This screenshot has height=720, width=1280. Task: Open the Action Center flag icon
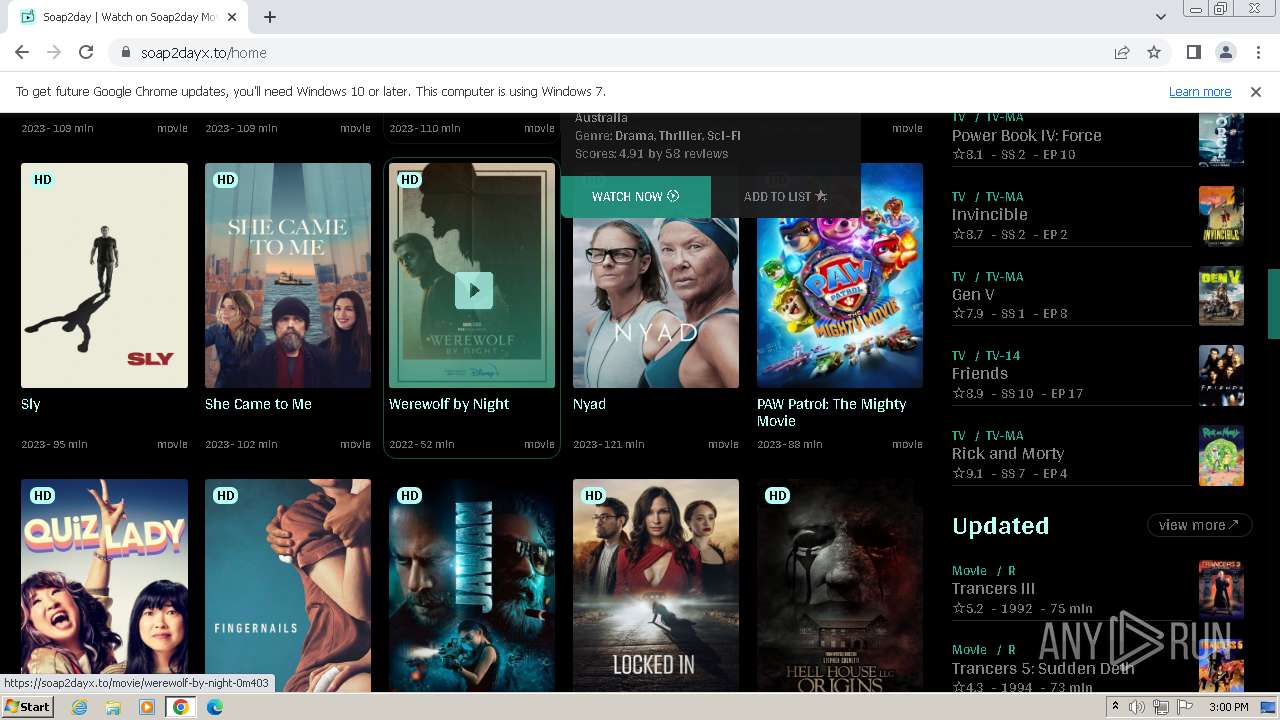[1185, 707]
